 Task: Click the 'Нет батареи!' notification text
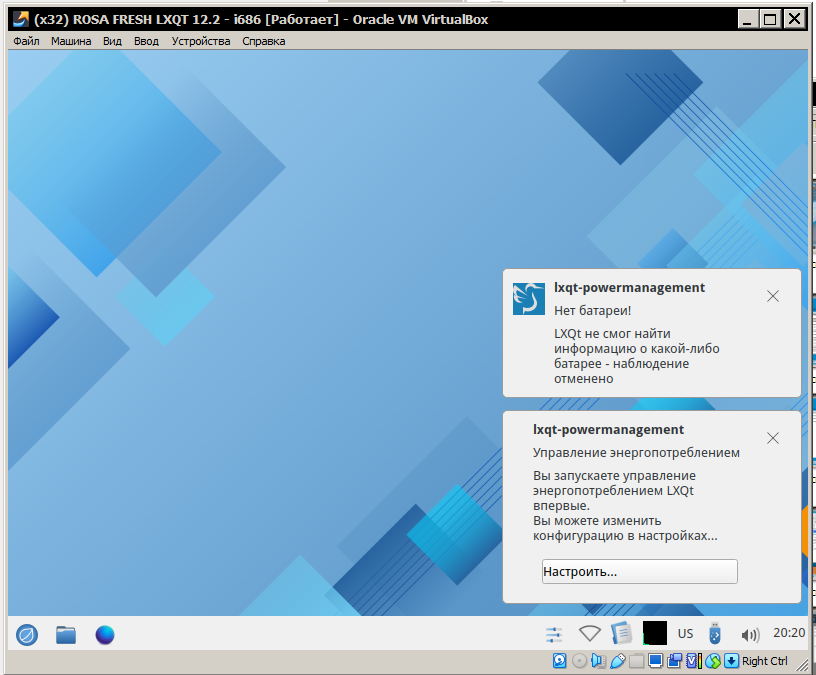coord(592,311)
